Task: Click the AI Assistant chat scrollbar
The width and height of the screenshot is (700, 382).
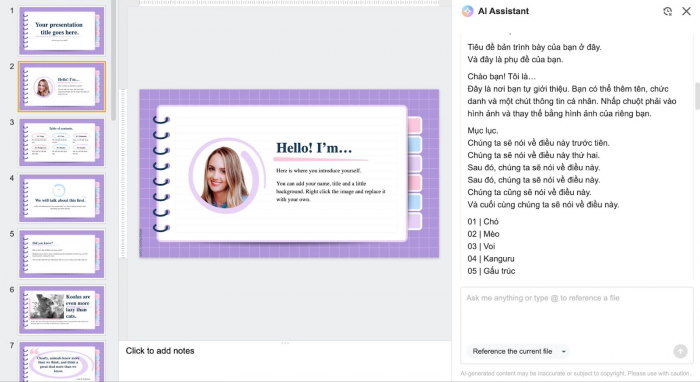Action: pos(697,96)
